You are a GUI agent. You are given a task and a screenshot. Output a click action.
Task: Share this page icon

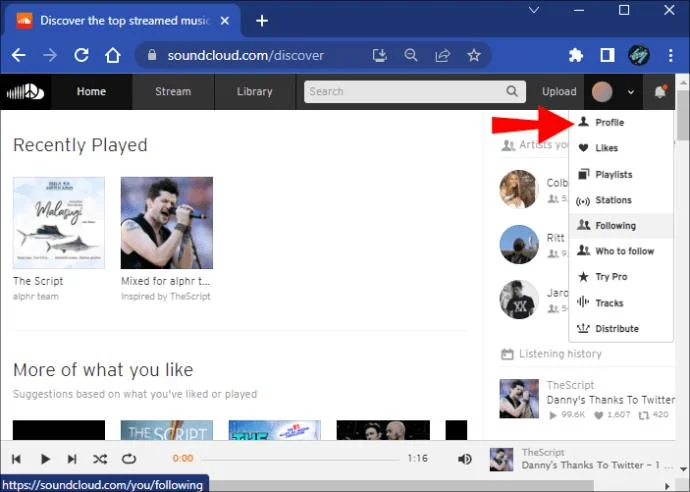[x=442, y=55]
